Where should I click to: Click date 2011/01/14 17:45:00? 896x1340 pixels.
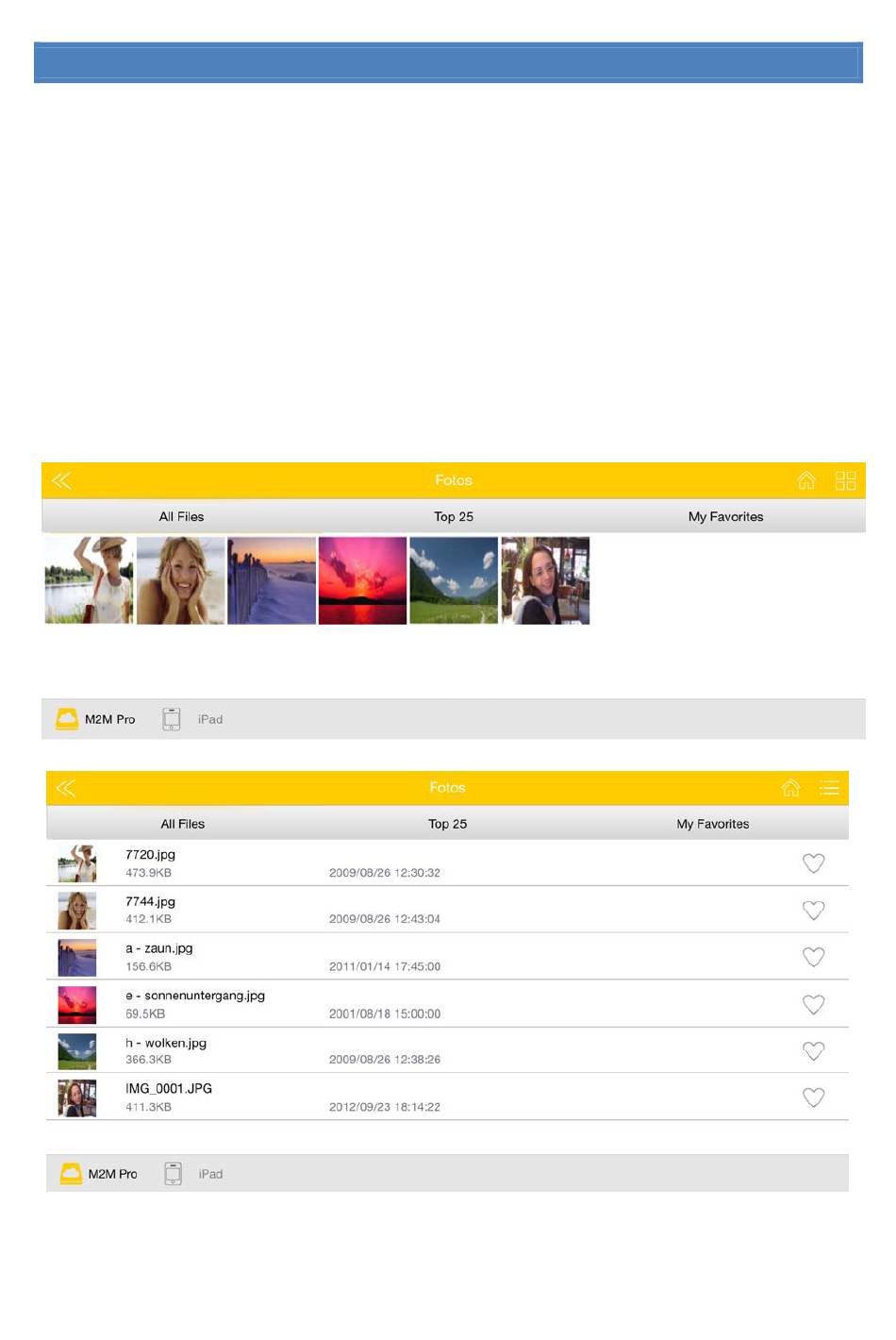(x=385, y=966)
